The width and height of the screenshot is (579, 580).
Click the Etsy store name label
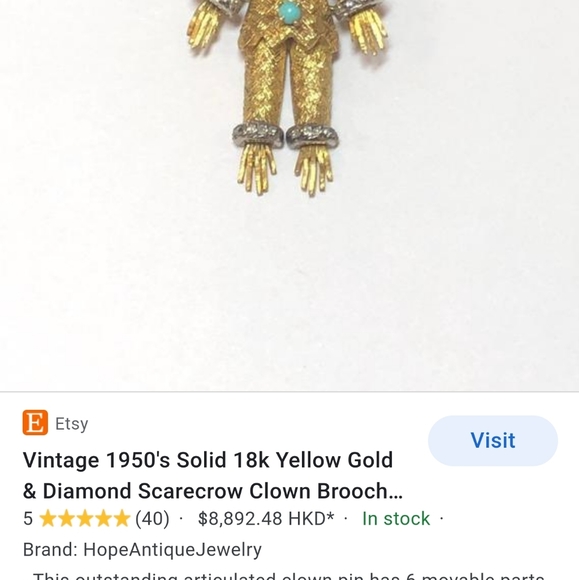point(71,424)
